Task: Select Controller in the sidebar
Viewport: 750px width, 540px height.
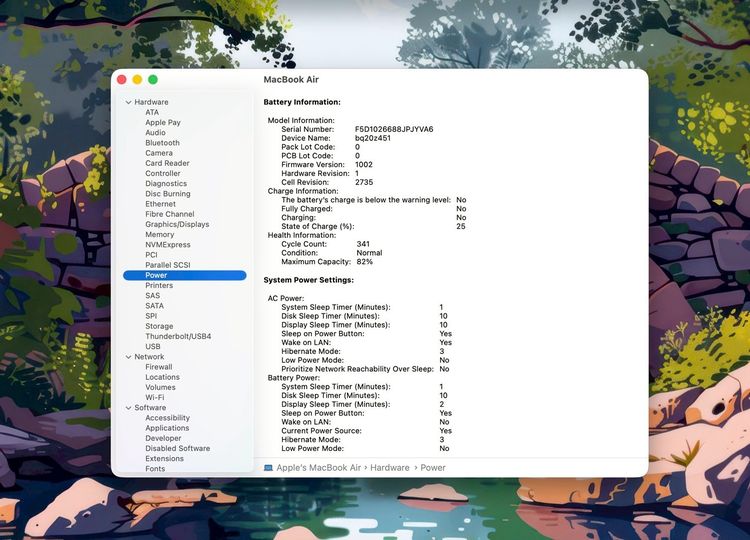Action: pyautogui.click(x=163, y=173)
